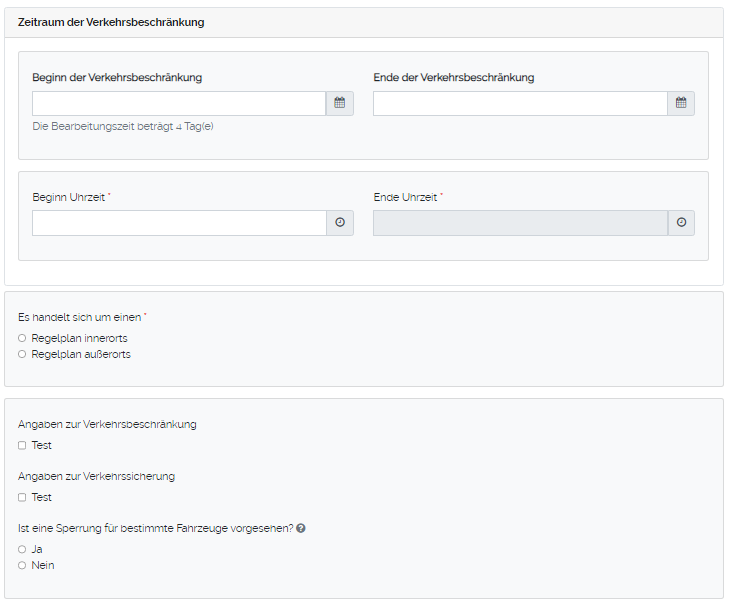Click the Angaben zur Verkehrssicherung label
Viewport: 729px width, 605px height.
coord(96,476)
